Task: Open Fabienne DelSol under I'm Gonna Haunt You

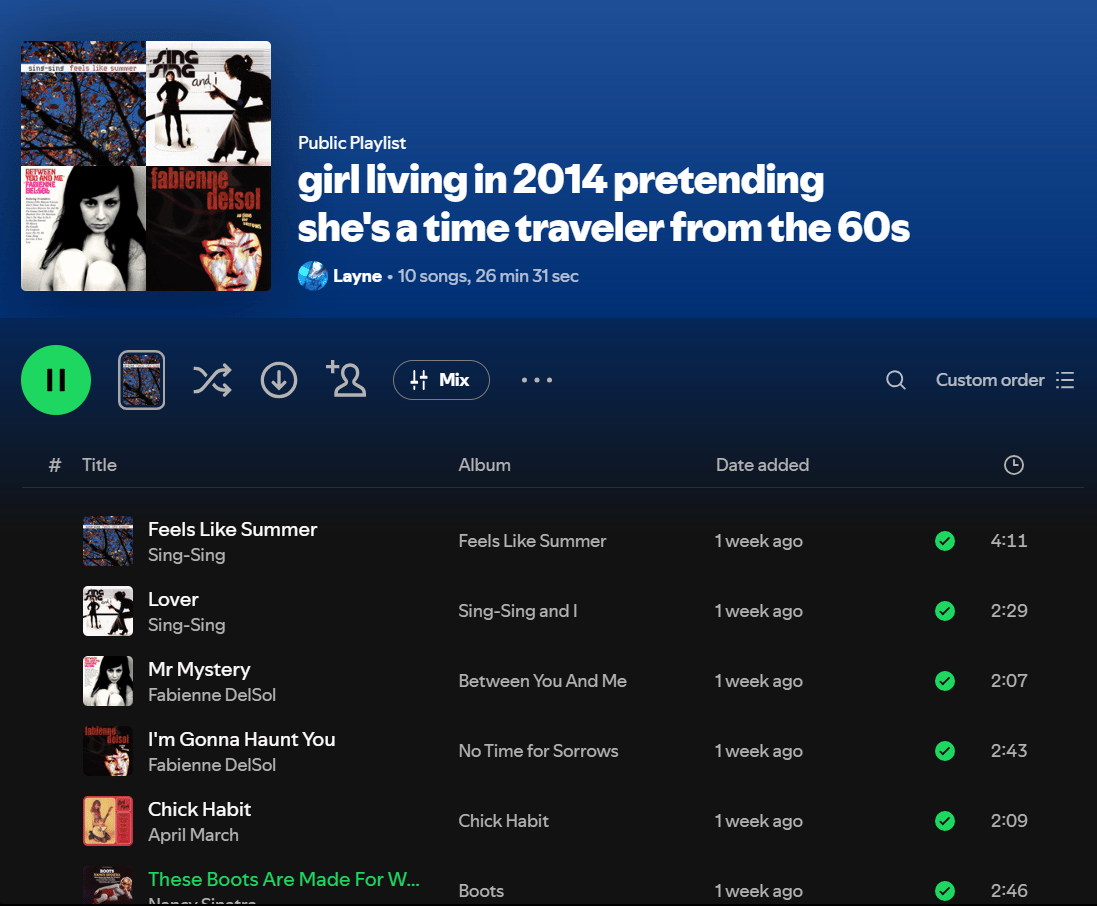Action: pos(212,765)
